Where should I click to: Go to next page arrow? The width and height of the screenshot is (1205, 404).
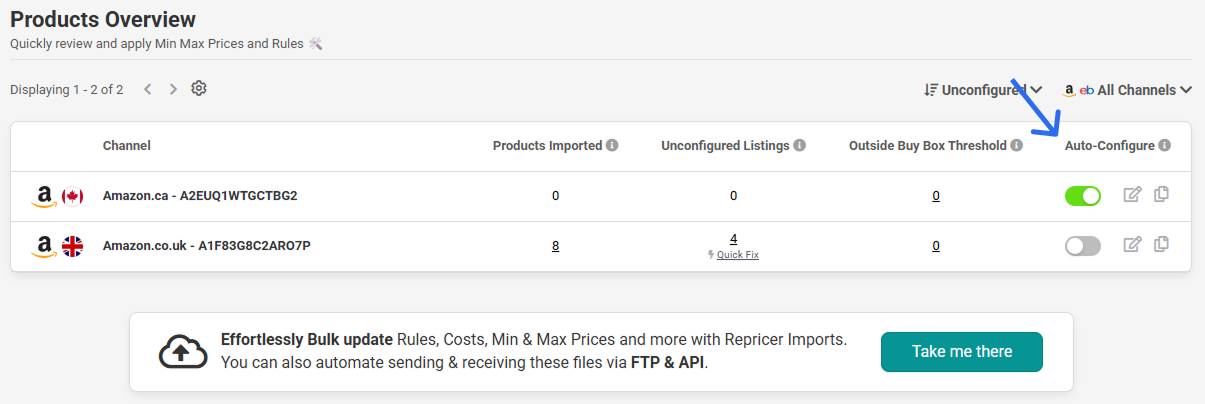tap(173, 89)
